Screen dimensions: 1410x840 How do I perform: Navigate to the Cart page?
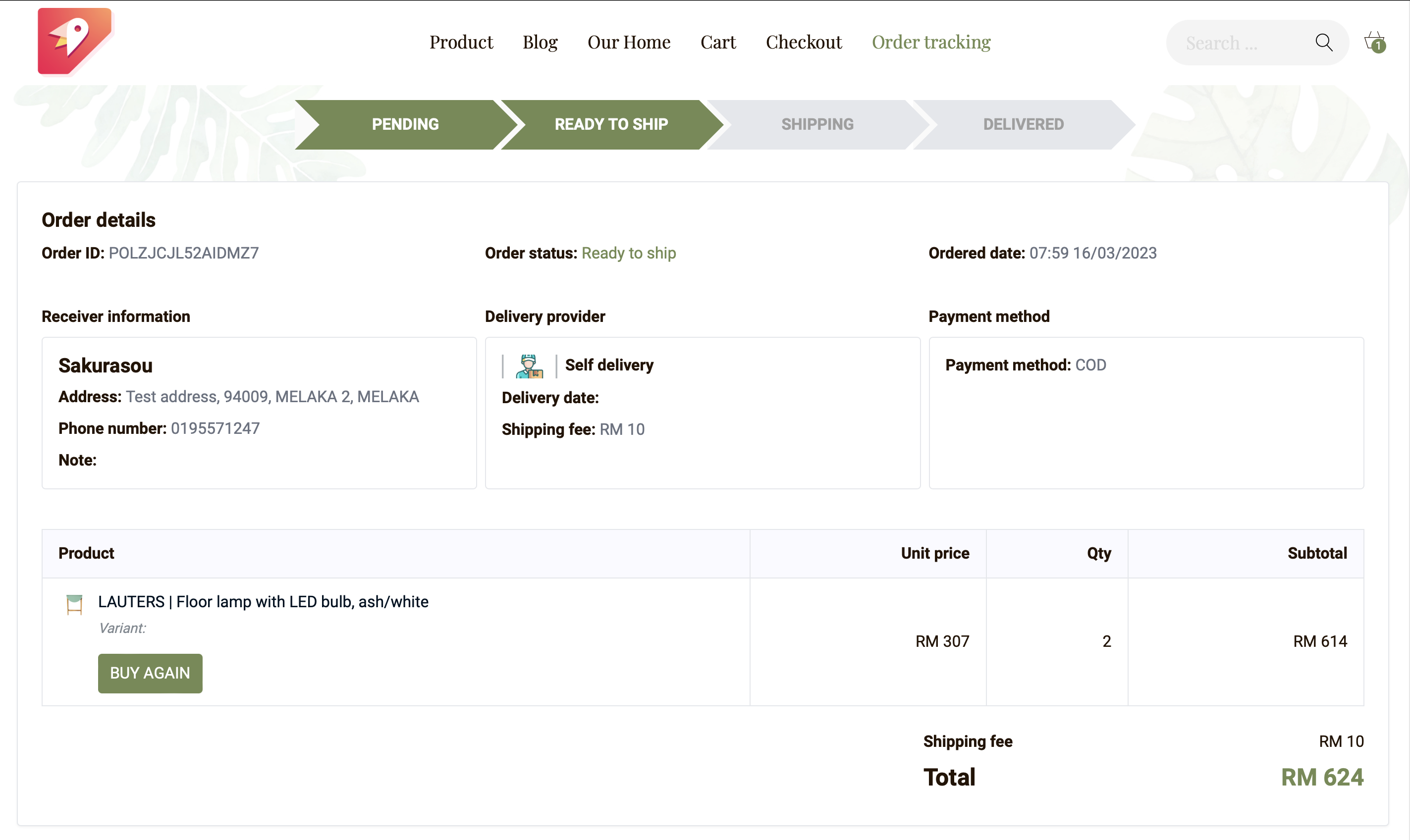(718, 43)
